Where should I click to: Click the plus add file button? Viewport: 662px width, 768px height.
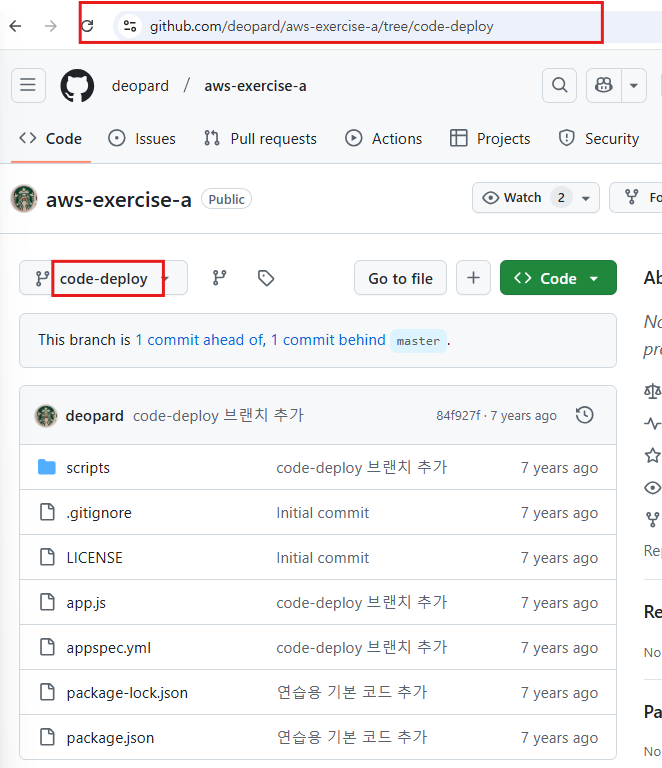coord(473,278)
